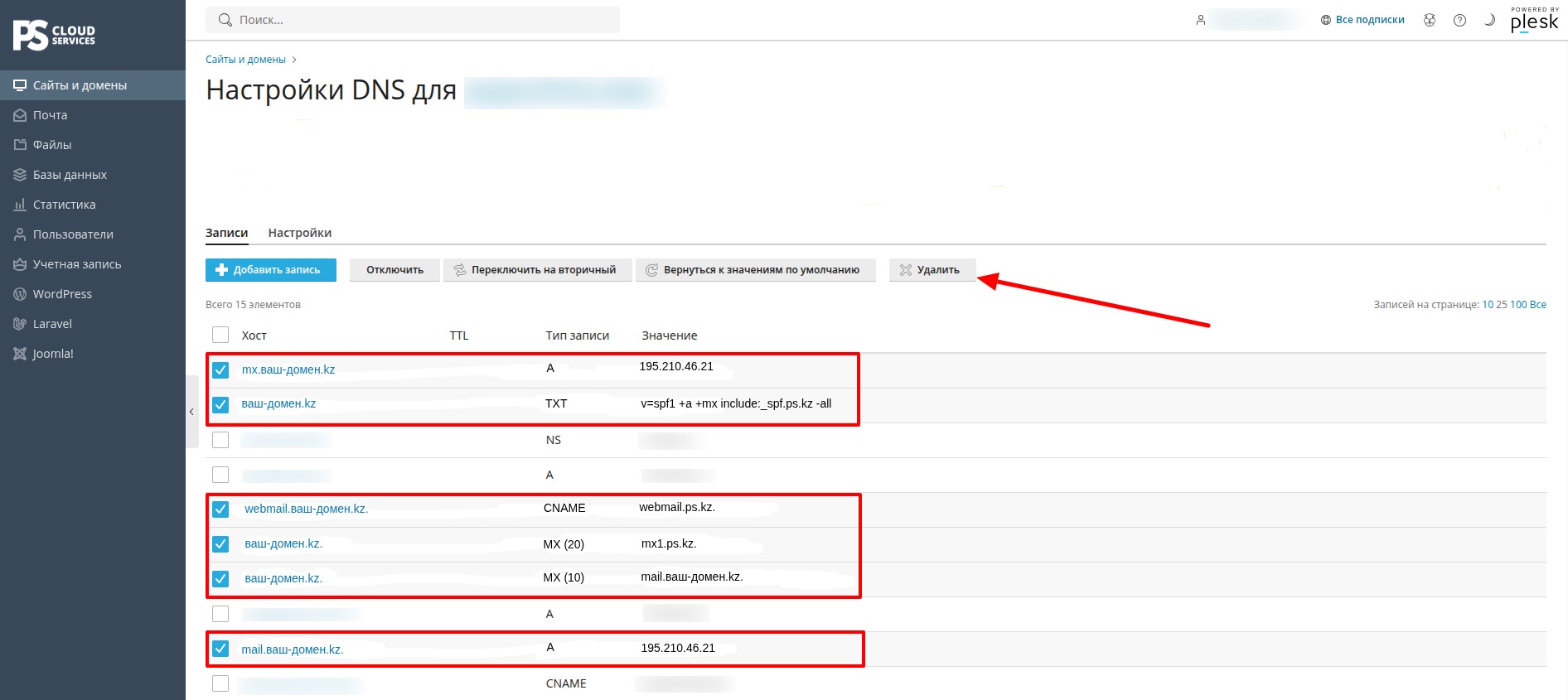
Task: Show 25 records per page
Action: click(1501, 305)
